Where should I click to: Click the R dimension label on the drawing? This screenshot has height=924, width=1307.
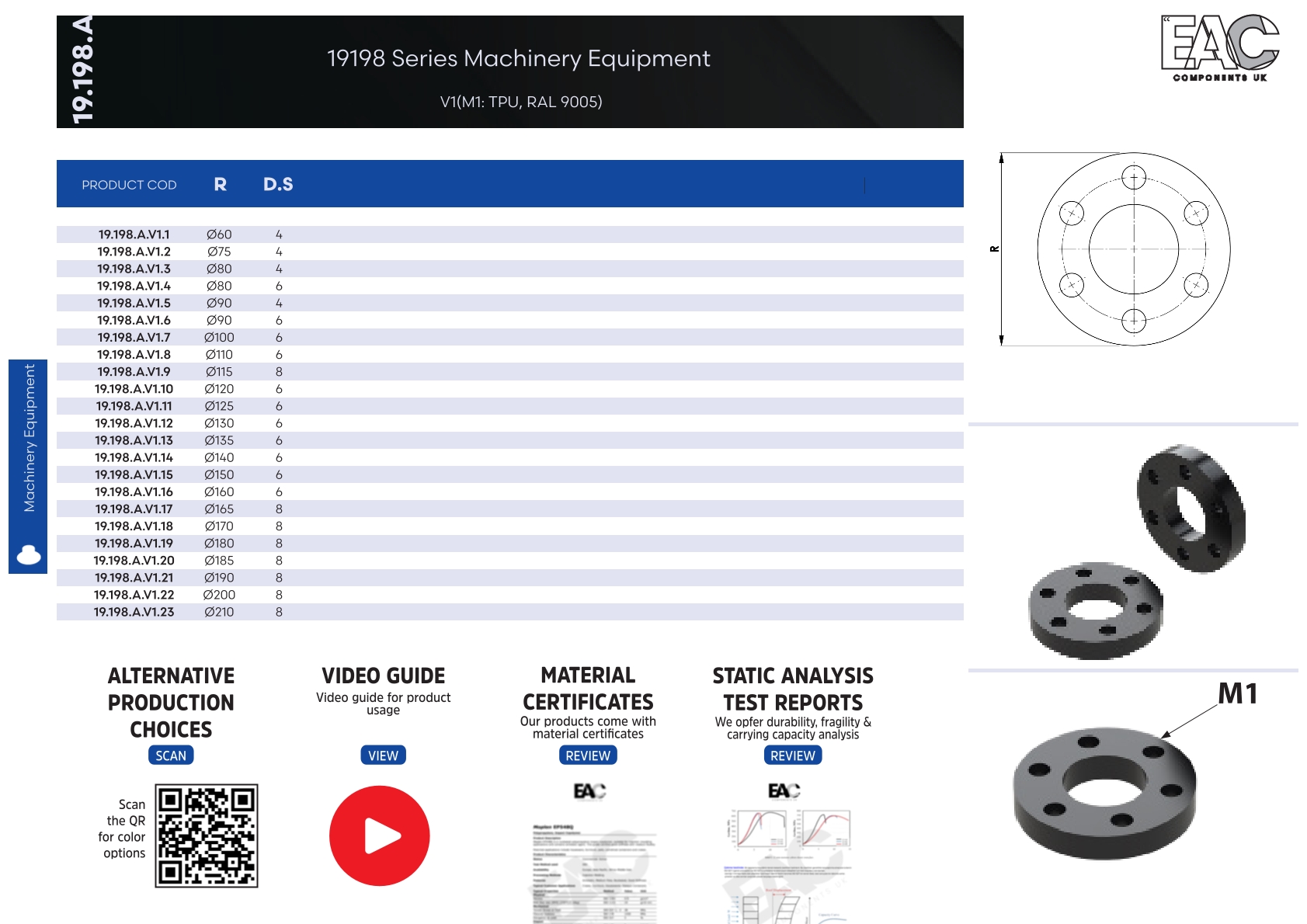click(994, 249)
